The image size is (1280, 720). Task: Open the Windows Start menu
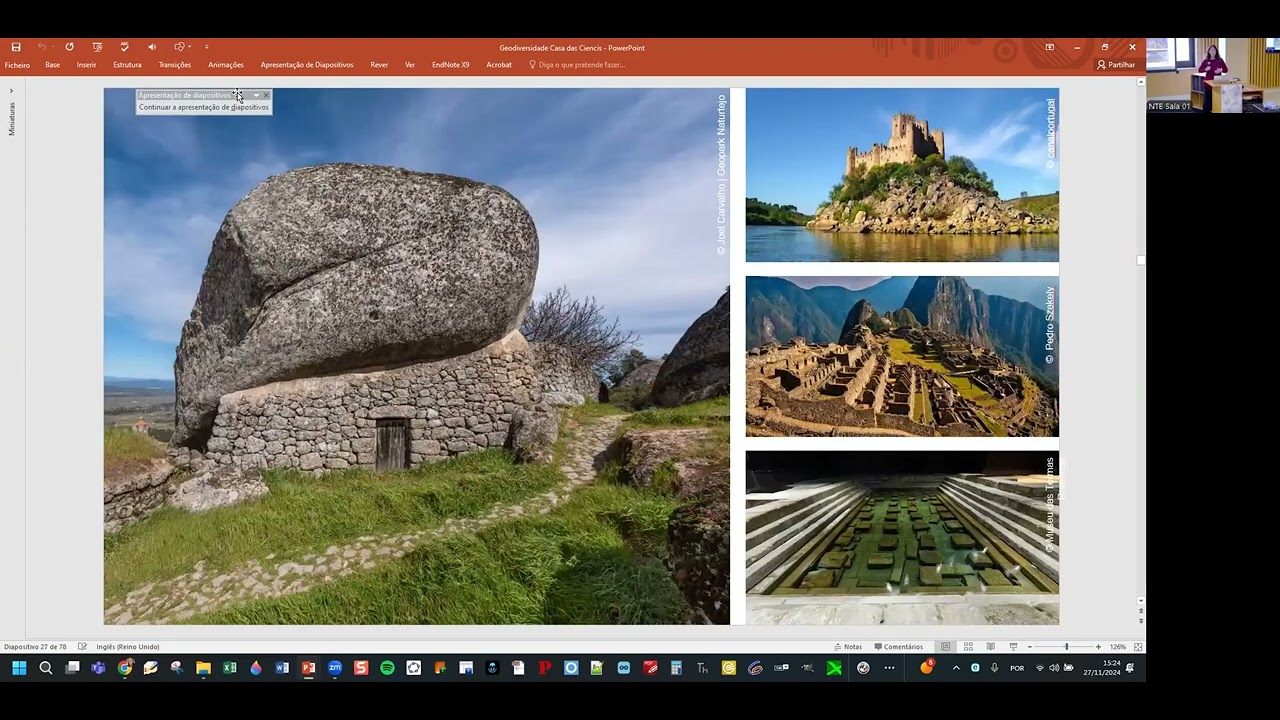click(19, 668)
